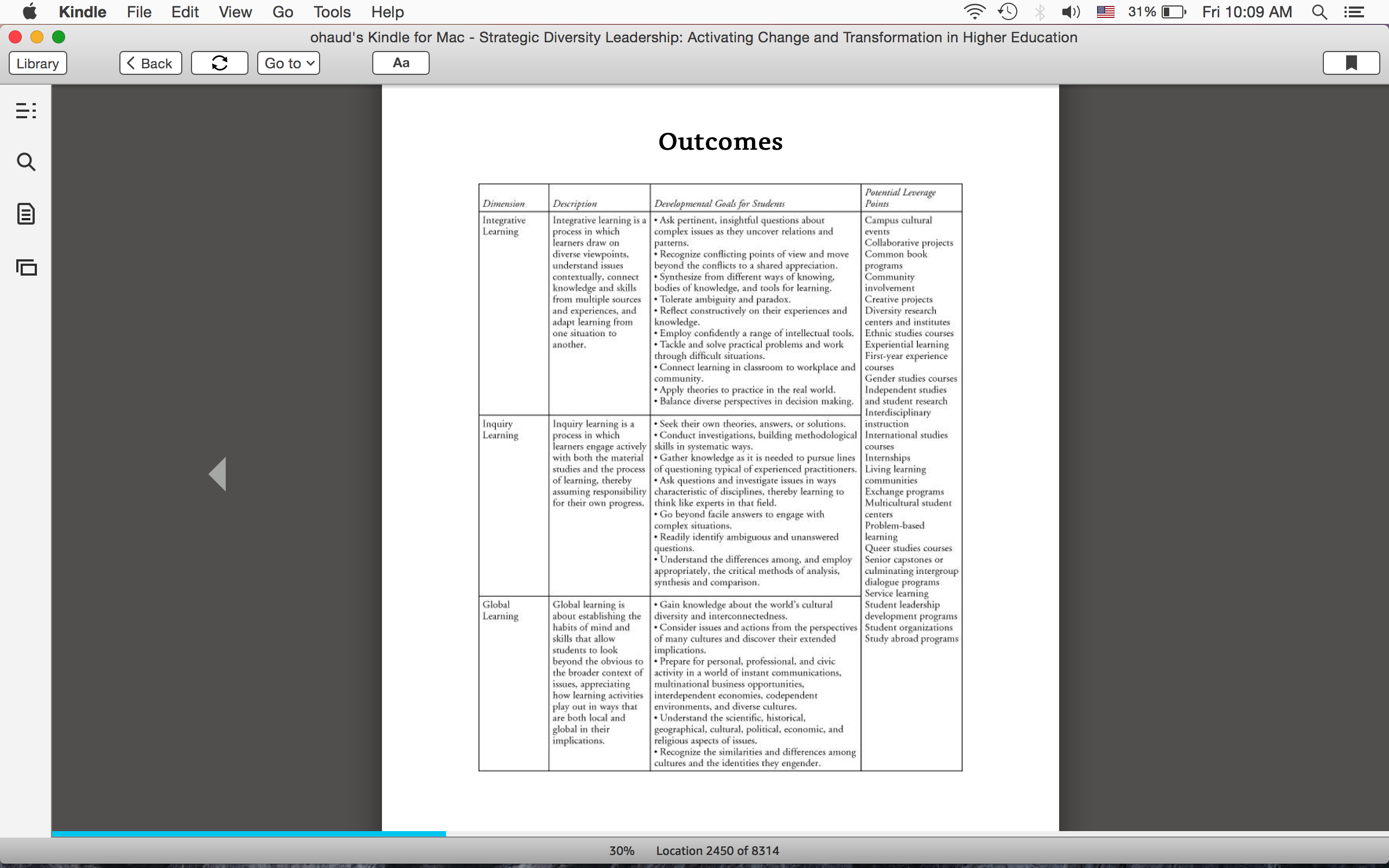This screenshot has height=868, width=1389.
Task: Open the Go to dropdown
Action: click(x=289, y=63)
